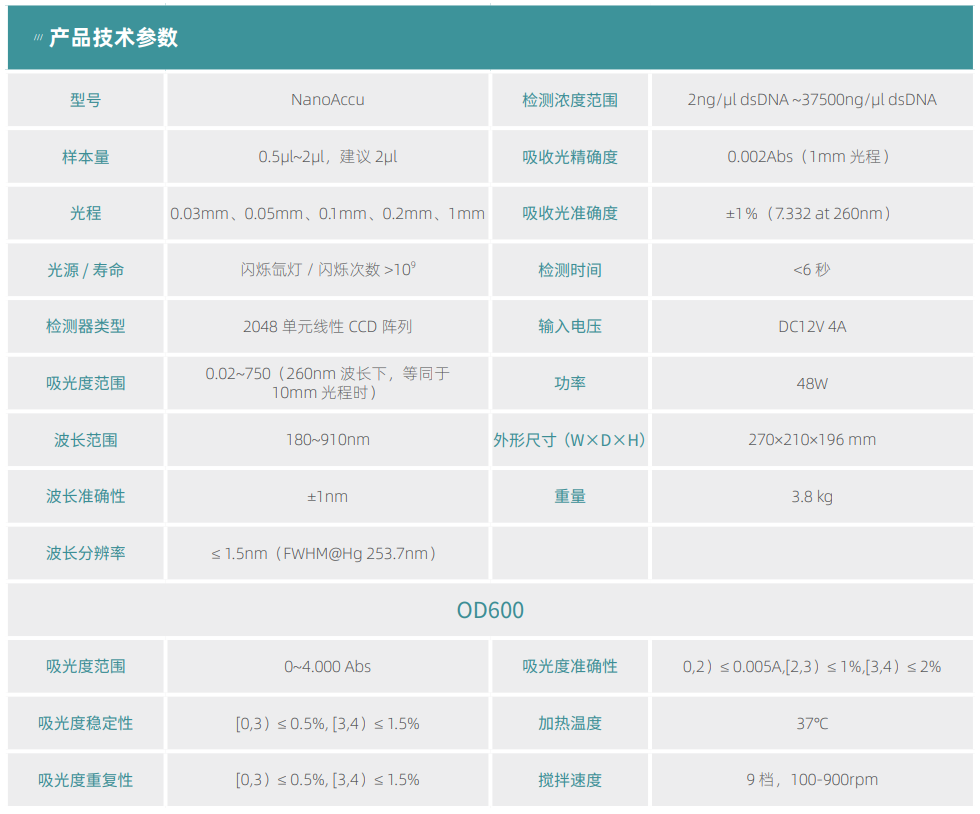This screenshot has width=980, height=814.
Task: Click the 3.8 kg value
Action: point(812,497)
